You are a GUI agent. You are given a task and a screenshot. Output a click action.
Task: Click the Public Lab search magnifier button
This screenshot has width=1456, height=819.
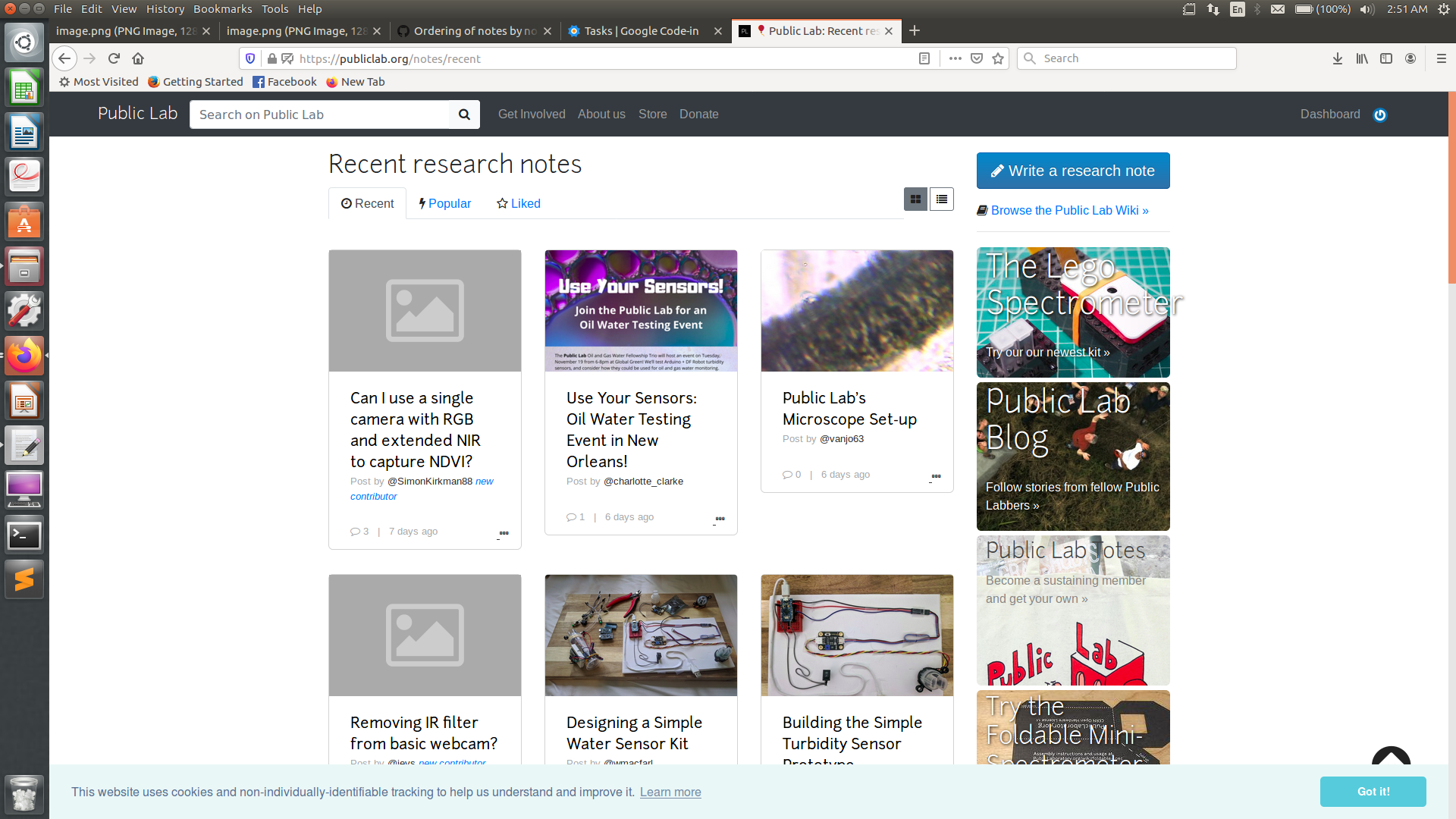pos(464,115)
